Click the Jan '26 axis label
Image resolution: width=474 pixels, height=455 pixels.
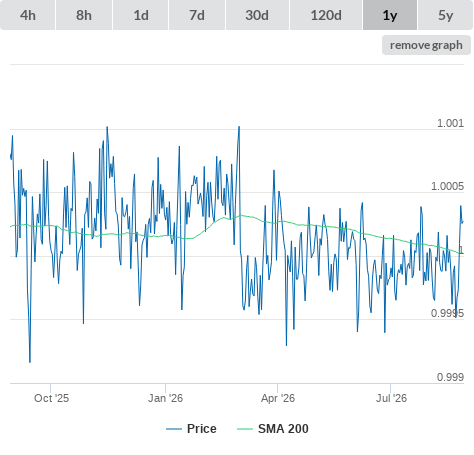(x=165, y=398)
